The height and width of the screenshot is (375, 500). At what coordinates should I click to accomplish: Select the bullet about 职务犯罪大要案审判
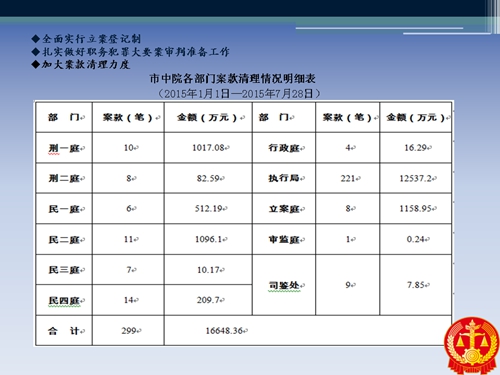click(x=130, y=52)
